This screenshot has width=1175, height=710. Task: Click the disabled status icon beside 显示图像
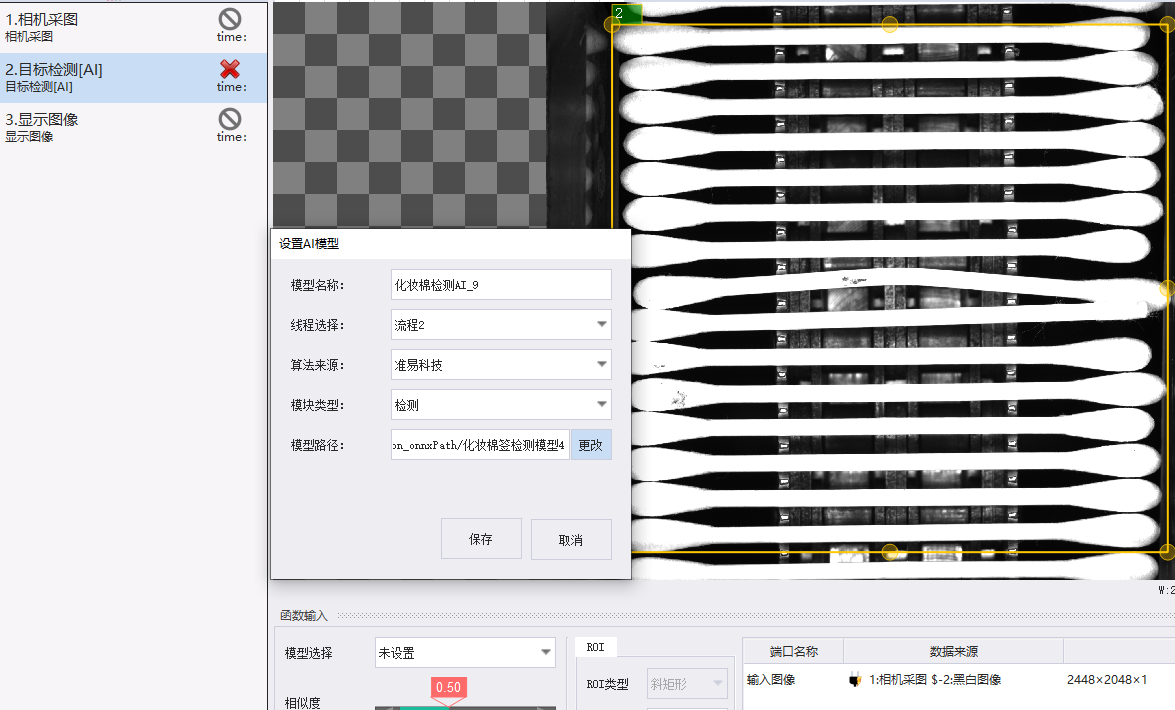tap(230, 119)
